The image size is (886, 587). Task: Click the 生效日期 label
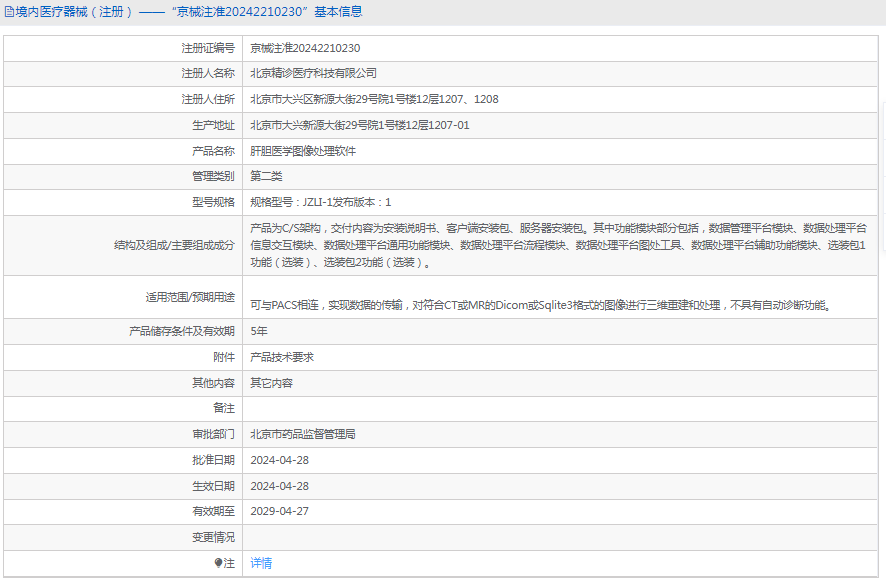coord(213,486)
